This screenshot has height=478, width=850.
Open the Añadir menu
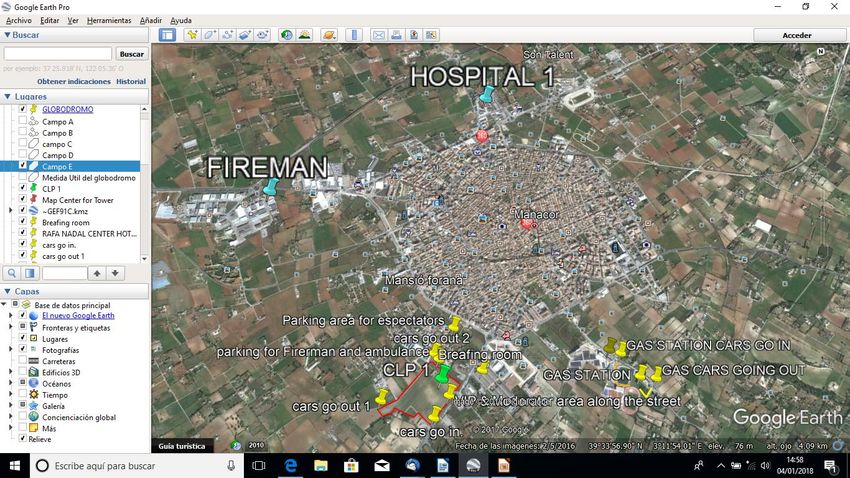click(x=150, y=20)
